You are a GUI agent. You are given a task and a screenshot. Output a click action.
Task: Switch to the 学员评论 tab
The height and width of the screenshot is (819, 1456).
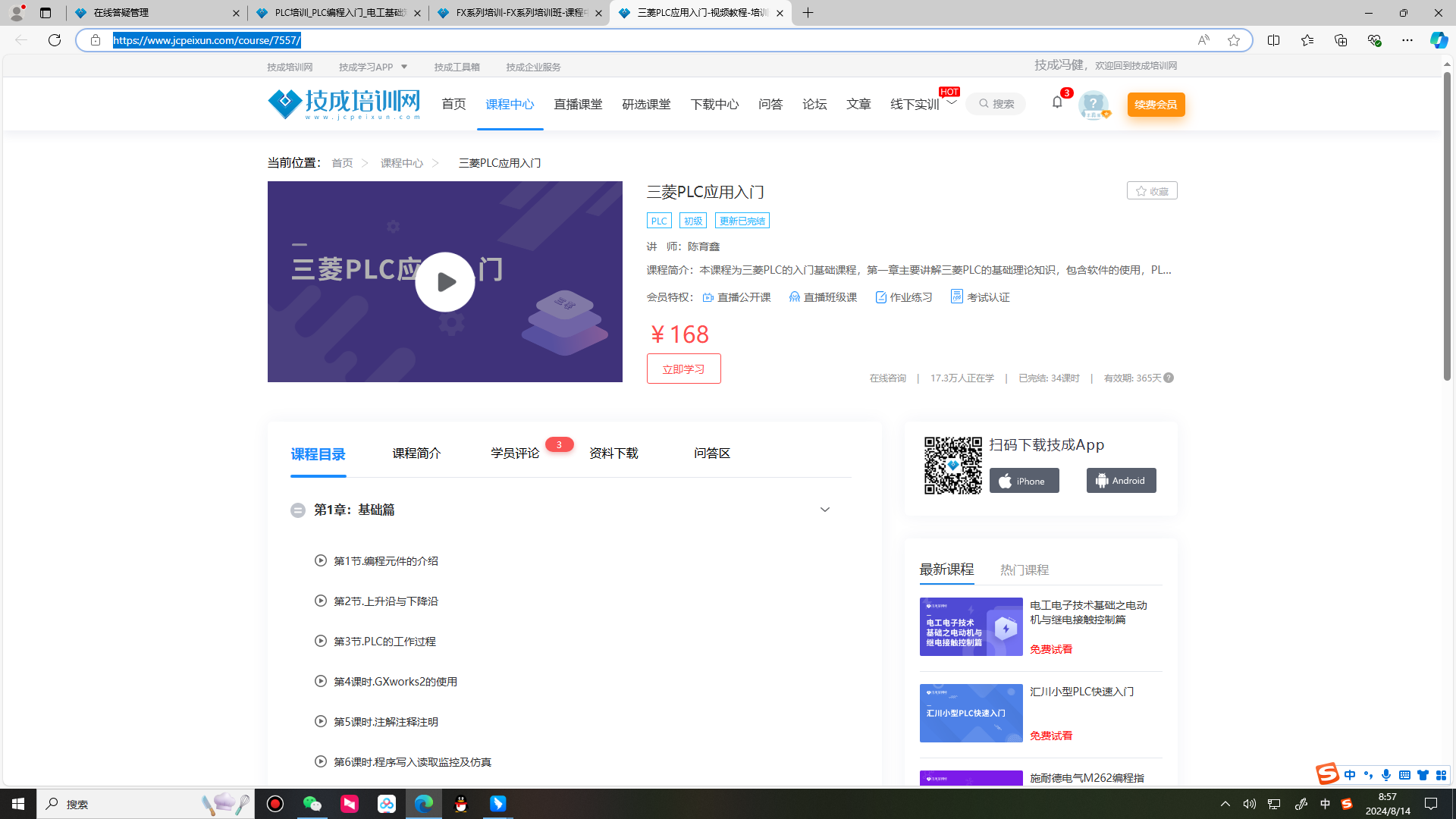(x=515, y=453)
